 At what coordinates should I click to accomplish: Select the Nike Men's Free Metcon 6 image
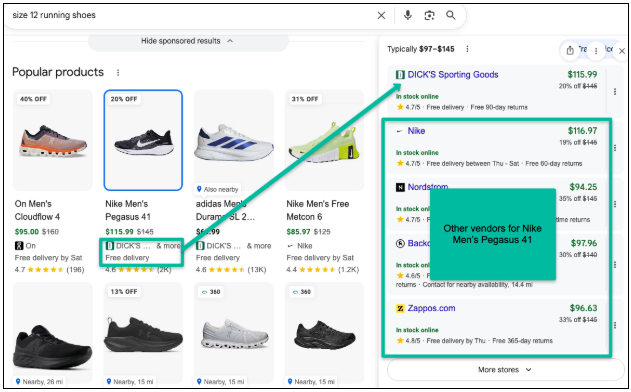(x=324, y=140)
